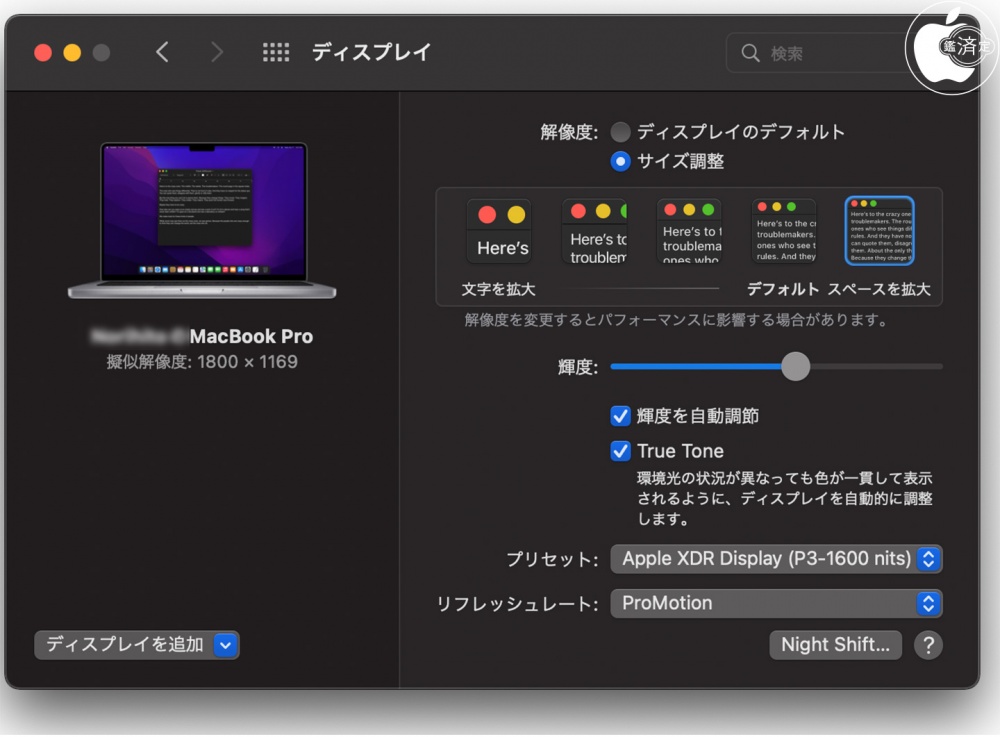
Task: Select the middle scaled resolution thumbnail
Action: [x=689, y=231]
